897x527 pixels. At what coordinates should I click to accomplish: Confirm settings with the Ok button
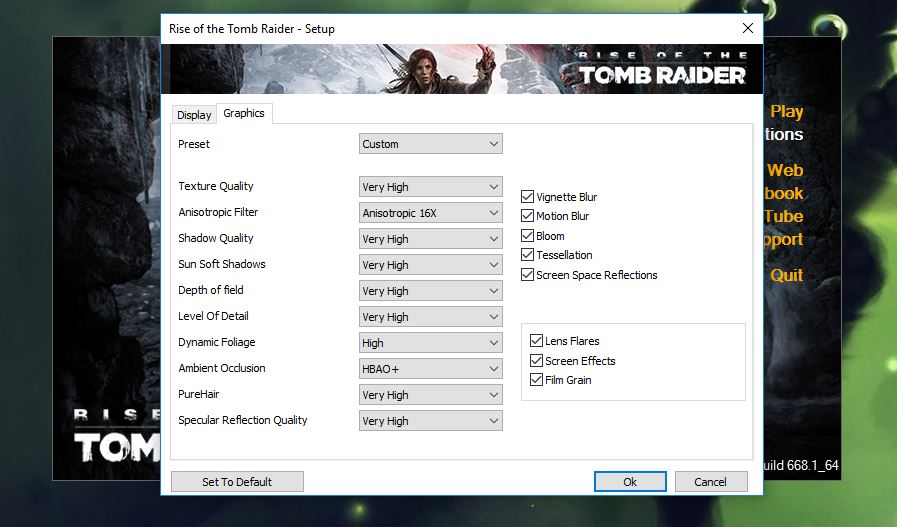(630, 482)
